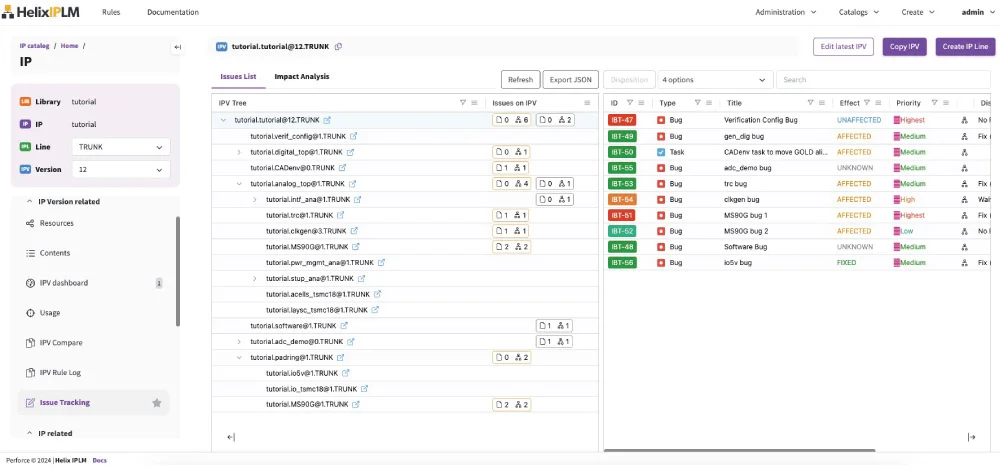1000x470 pixels.
Task: Collapse tutorial.tutorial@12.TRUNK tree node
Action: (x=223, y=120)
